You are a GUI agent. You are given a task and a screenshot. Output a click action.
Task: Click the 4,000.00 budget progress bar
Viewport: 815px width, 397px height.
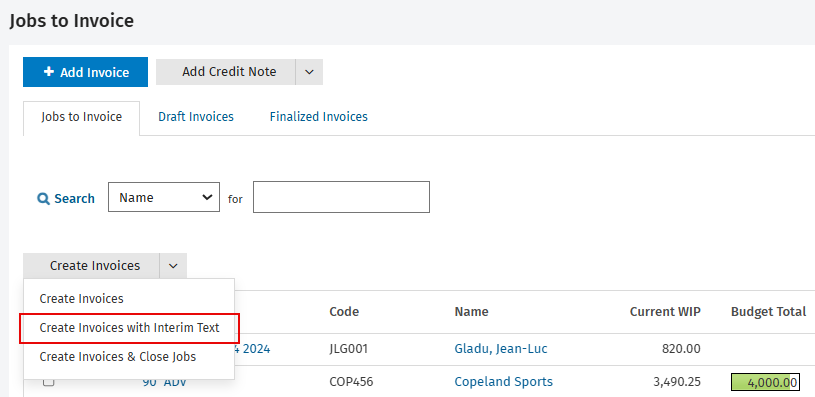(765, 382)
